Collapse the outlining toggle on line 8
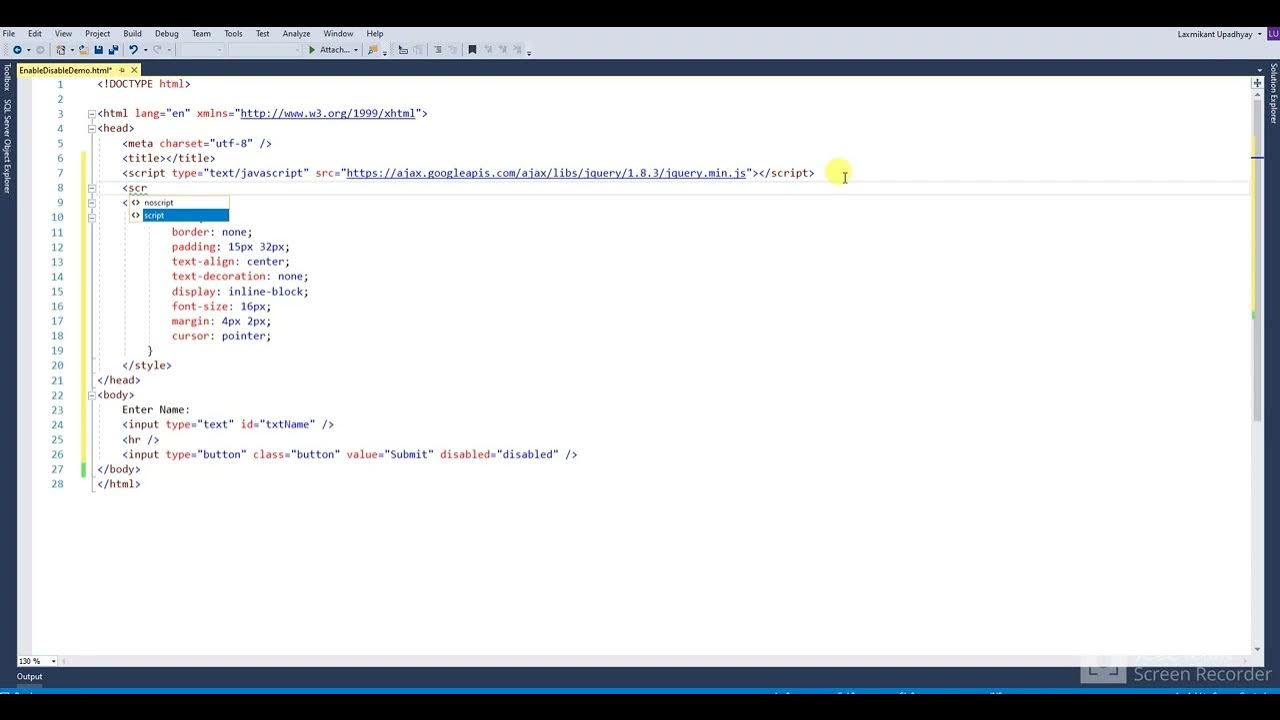Image resolution: width=1280 pixels, height=720 pixels. point(91,188)
